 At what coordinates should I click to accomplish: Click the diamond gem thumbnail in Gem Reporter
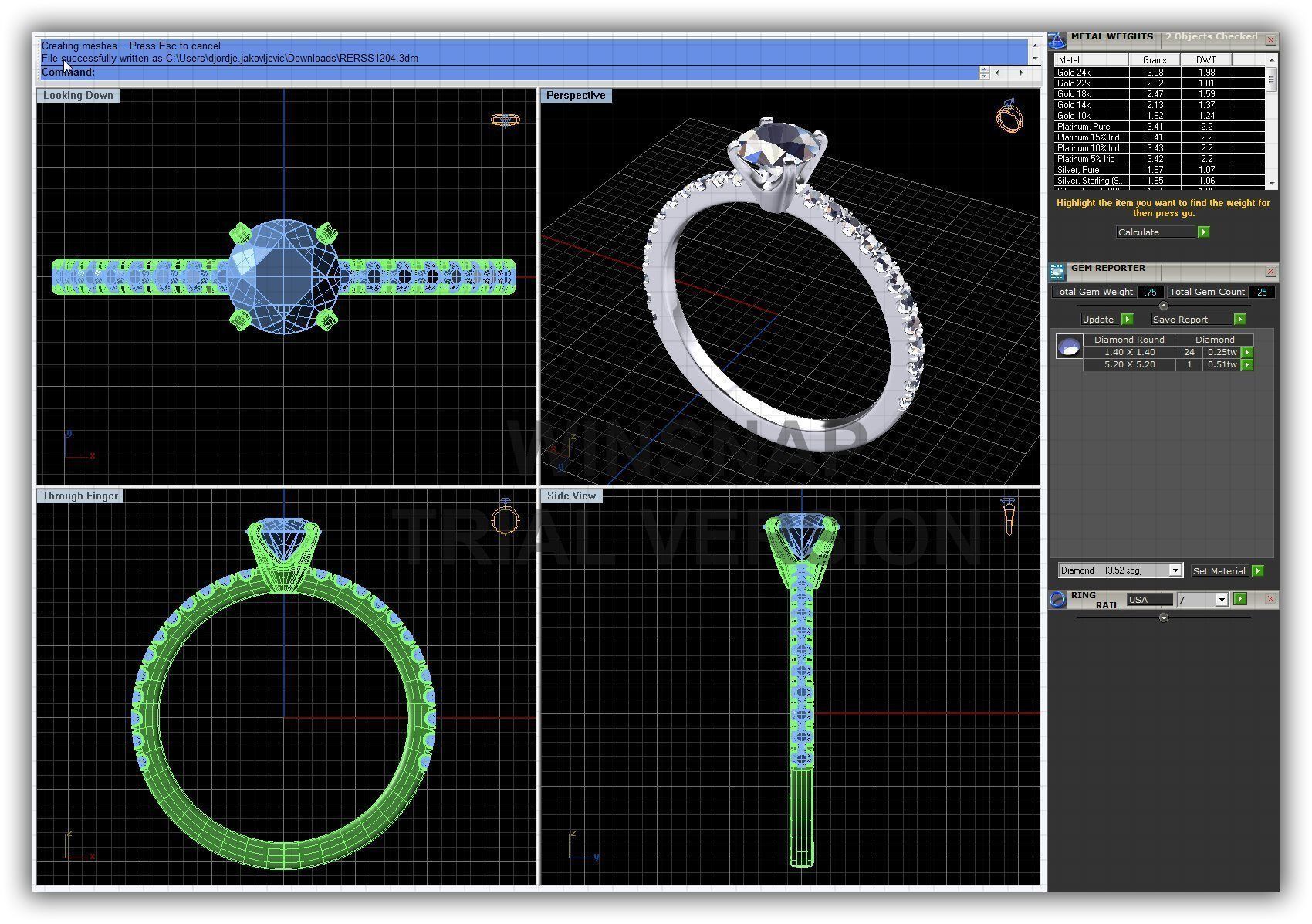tap(1069, 347)
